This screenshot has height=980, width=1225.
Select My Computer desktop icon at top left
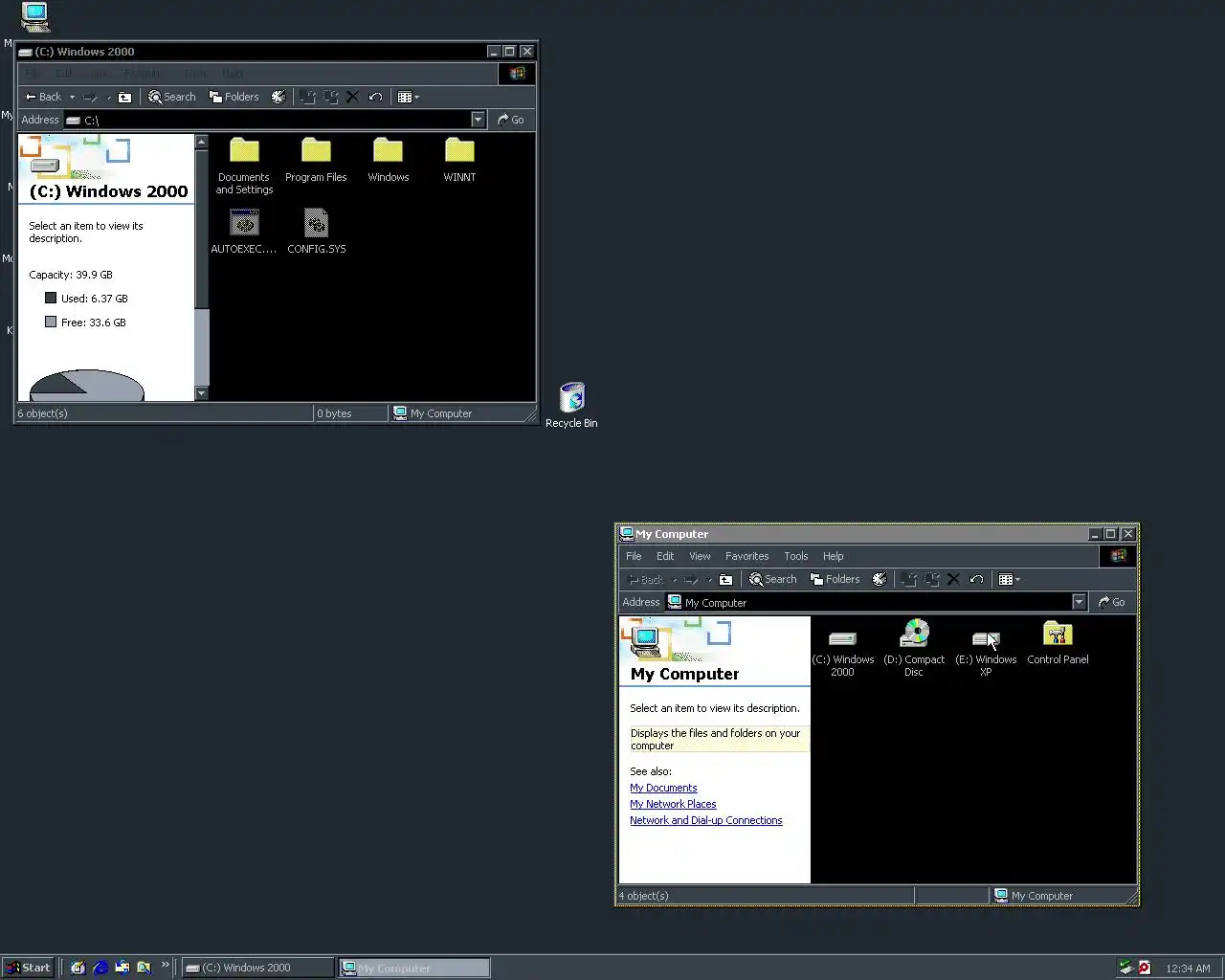pyautogui.click(x=34, y=16)
